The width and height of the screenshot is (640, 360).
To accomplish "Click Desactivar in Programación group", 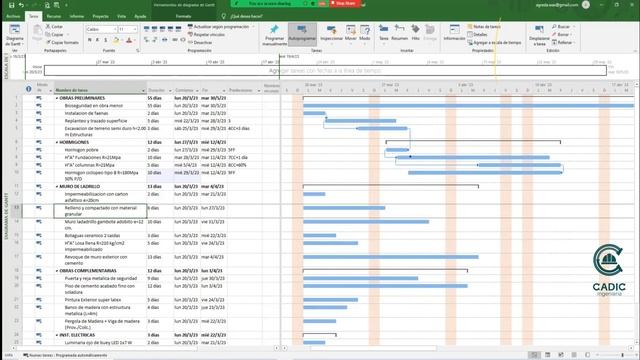I will coord(200,42).
